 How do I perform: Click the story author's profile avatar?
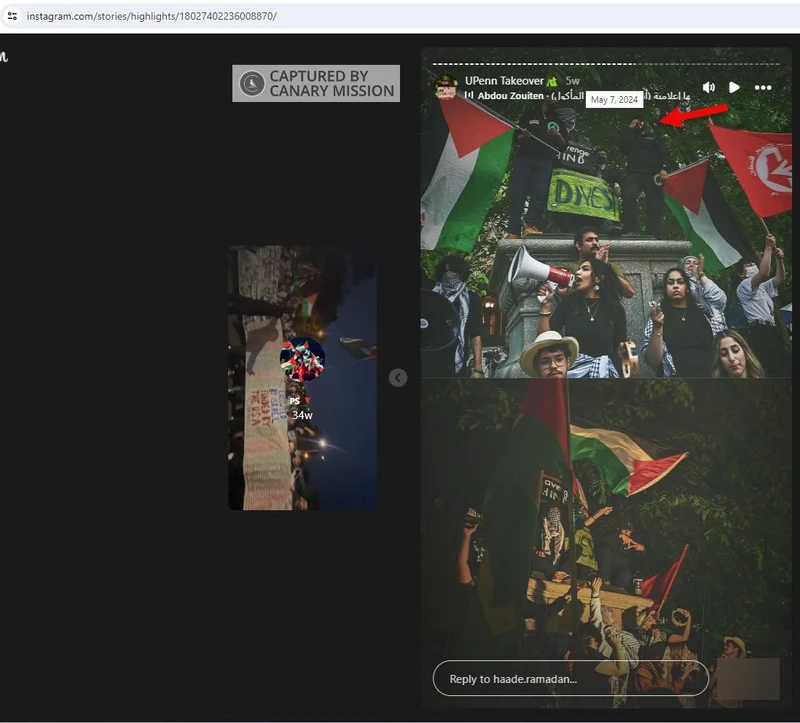pyautogui.click(x=446, y=87)
